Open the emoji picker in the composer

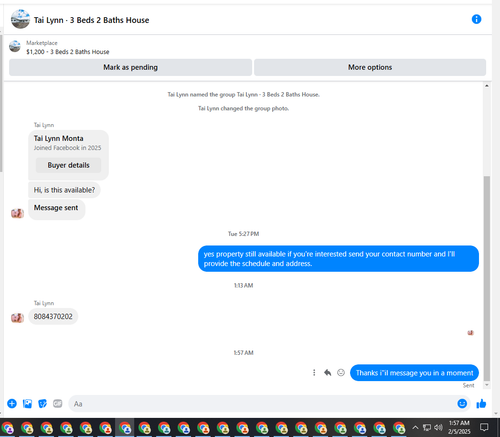462,404
